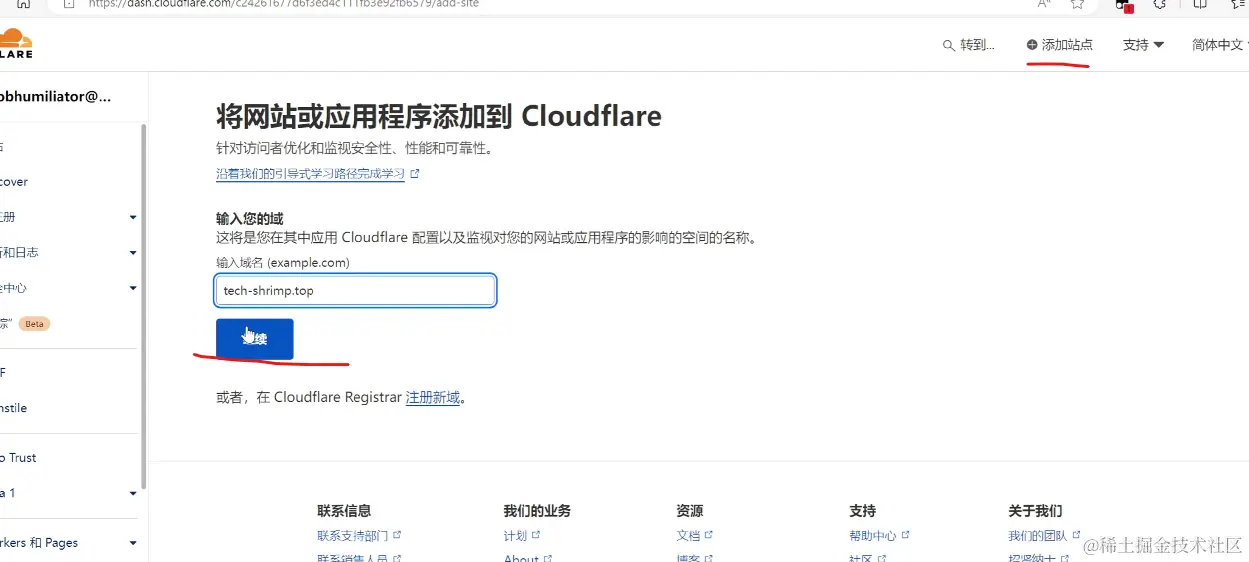Click the blue continue button
This screenshot has width=1249, height=562.
coord(255,339)
